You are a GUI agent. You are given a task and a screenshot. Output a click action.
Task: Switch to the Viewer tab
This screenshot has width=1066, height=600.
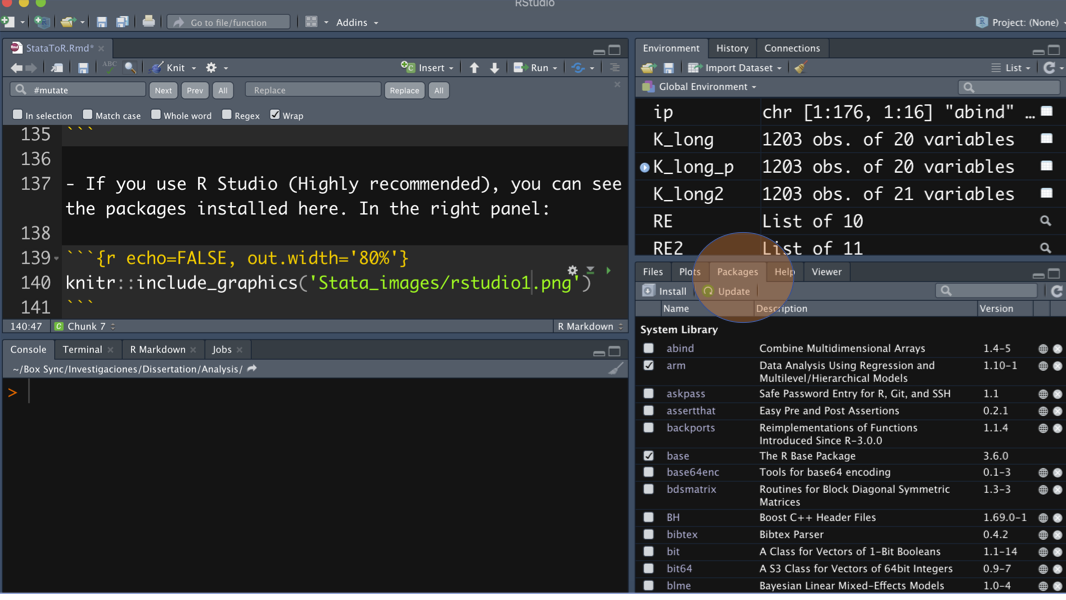click(826, 272)
